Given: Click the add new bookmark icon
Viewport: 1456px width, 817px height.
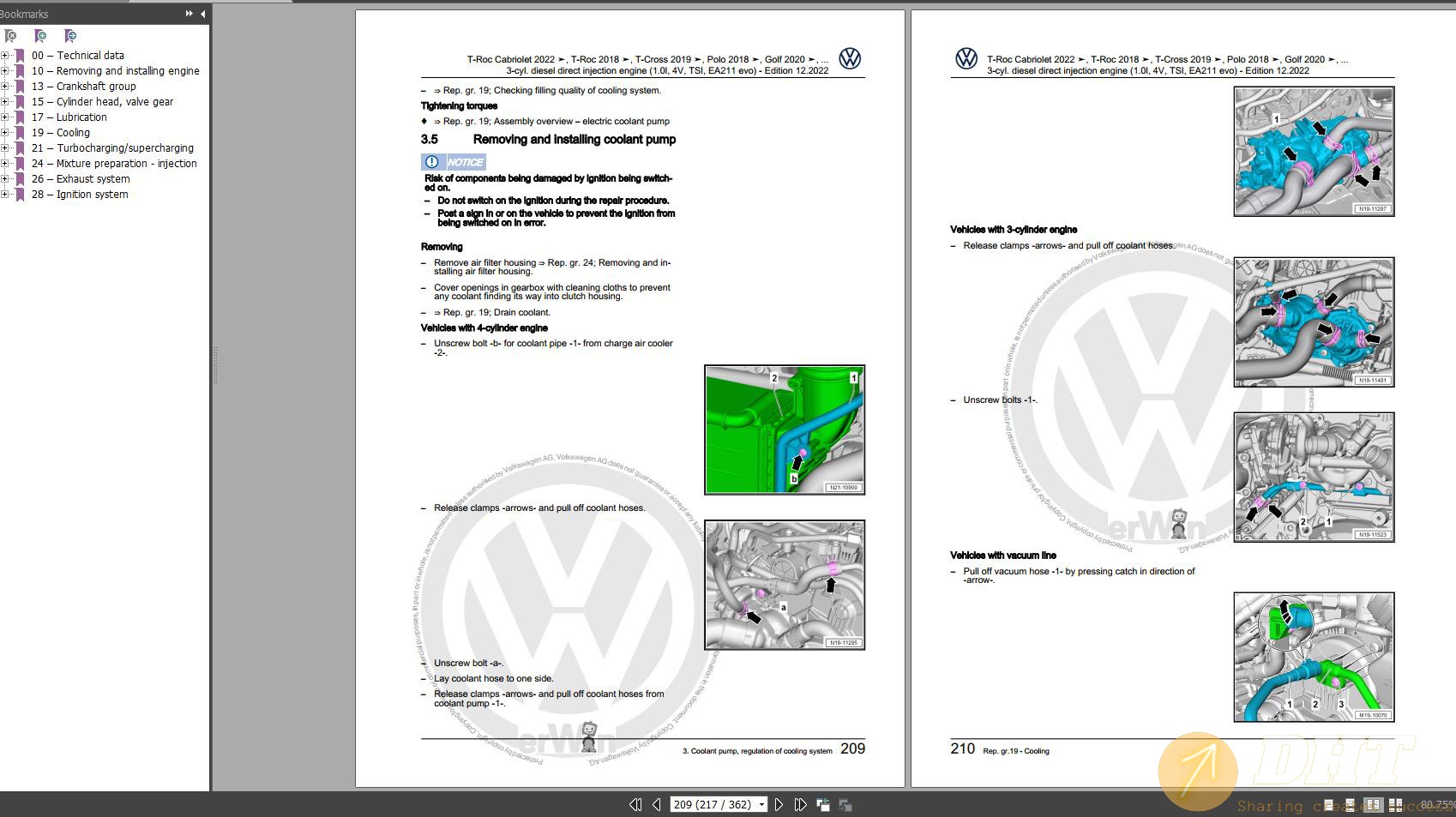Looking at the screenshot, I should pyautogui.click(x=40, y=36).
